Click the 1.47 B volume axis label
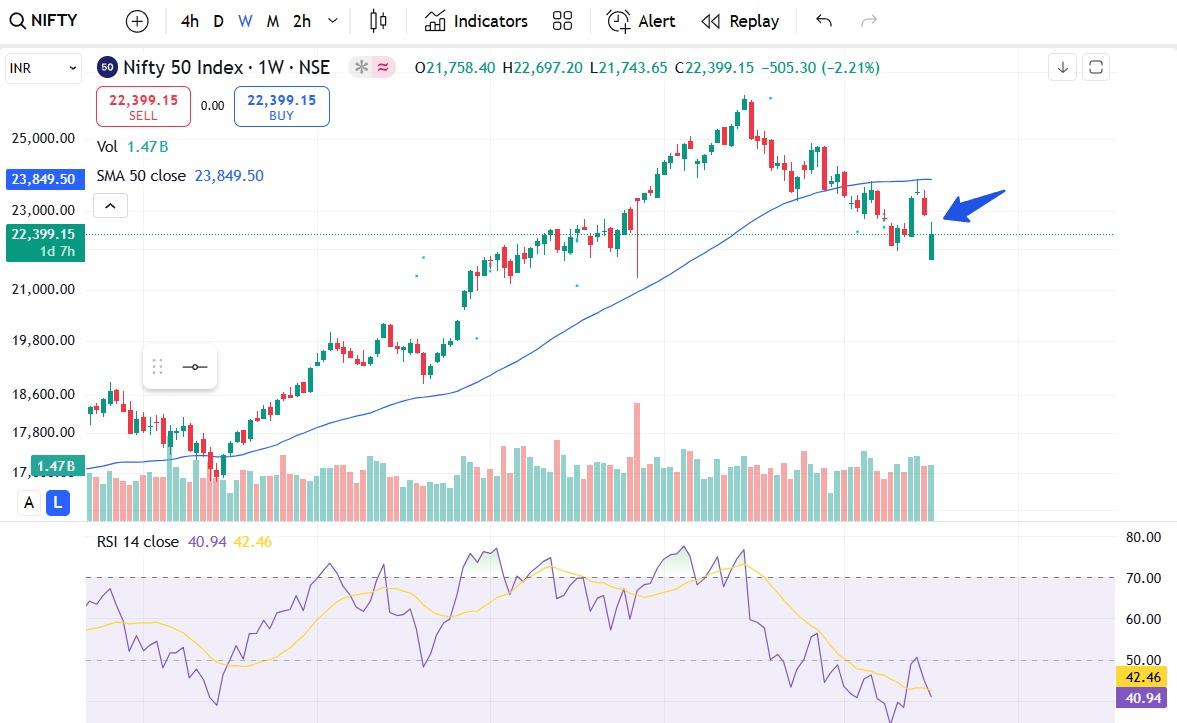Image resolution: width=1177 pixels, height=723 pixels. (x=57, y=466)
